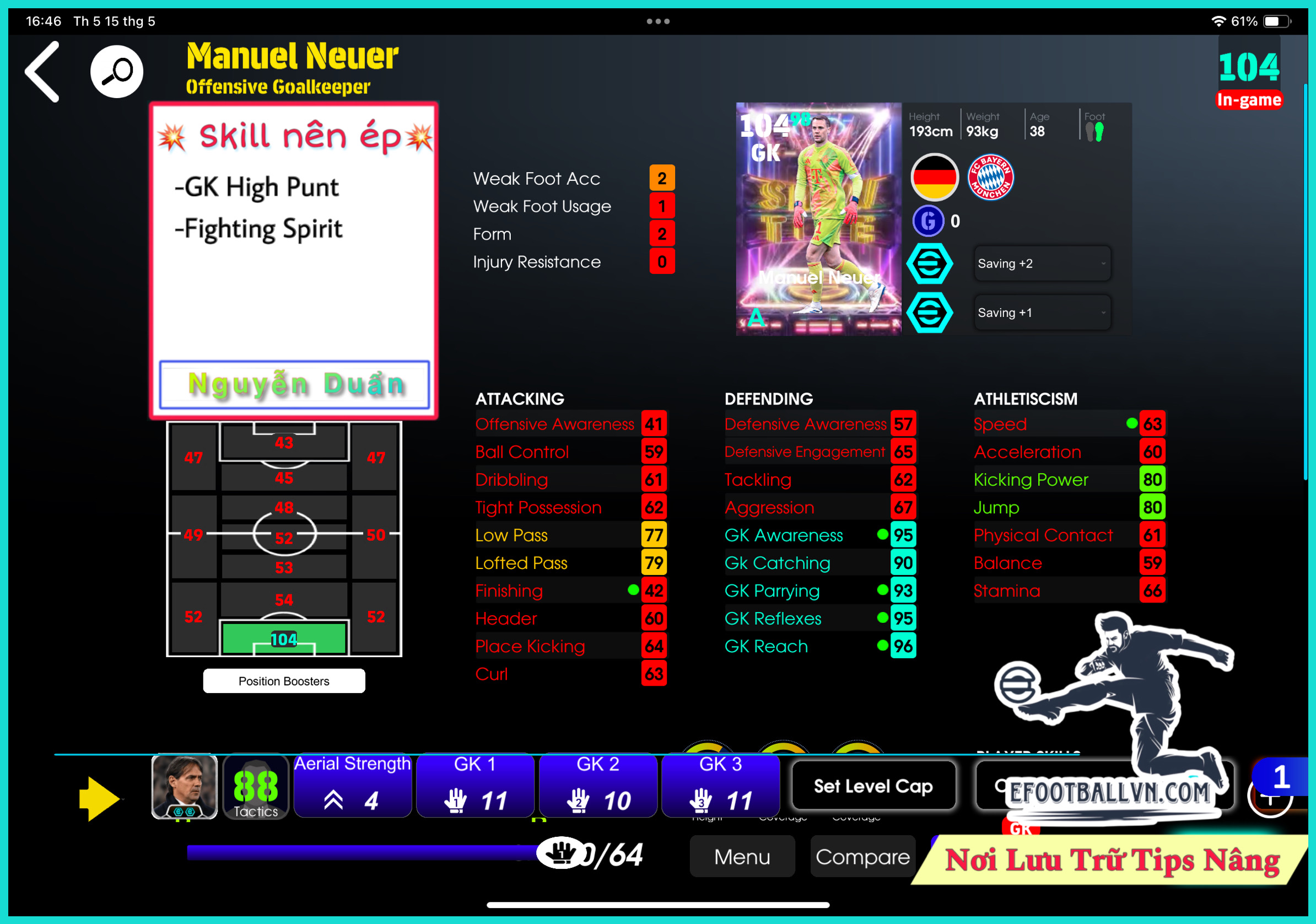Tap the Low Pass stat value 77
Viewport: 1316px width, 924px height.
pyautogui.click(x=654, y=535)
